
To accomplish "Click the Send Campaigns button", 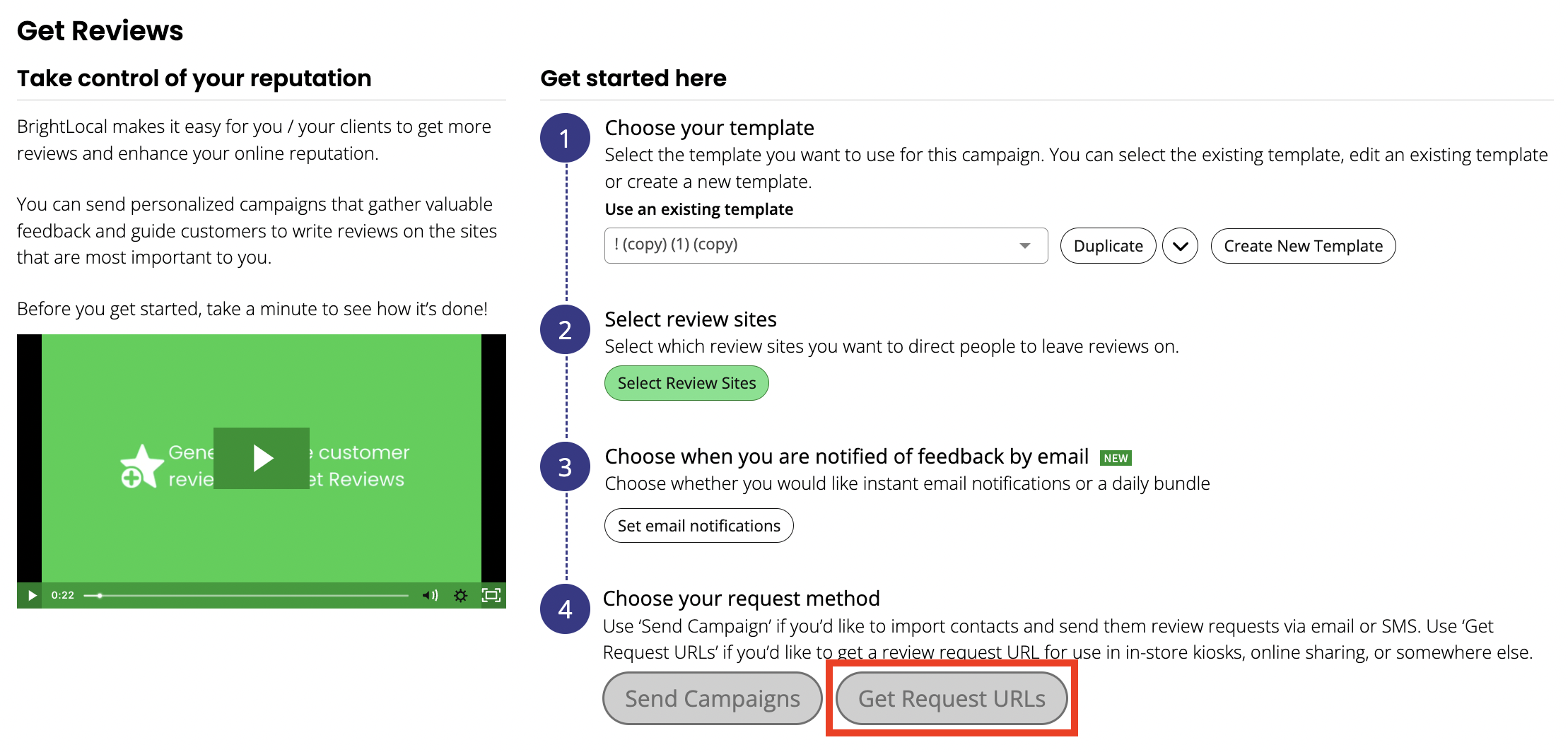I will tap(712, 698).
